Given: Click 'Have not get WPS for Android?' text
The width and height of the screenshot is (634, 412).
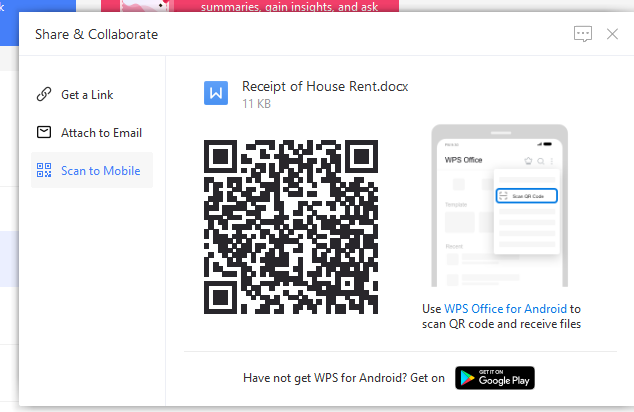Looking at the screenshot, I should (325, 378).
